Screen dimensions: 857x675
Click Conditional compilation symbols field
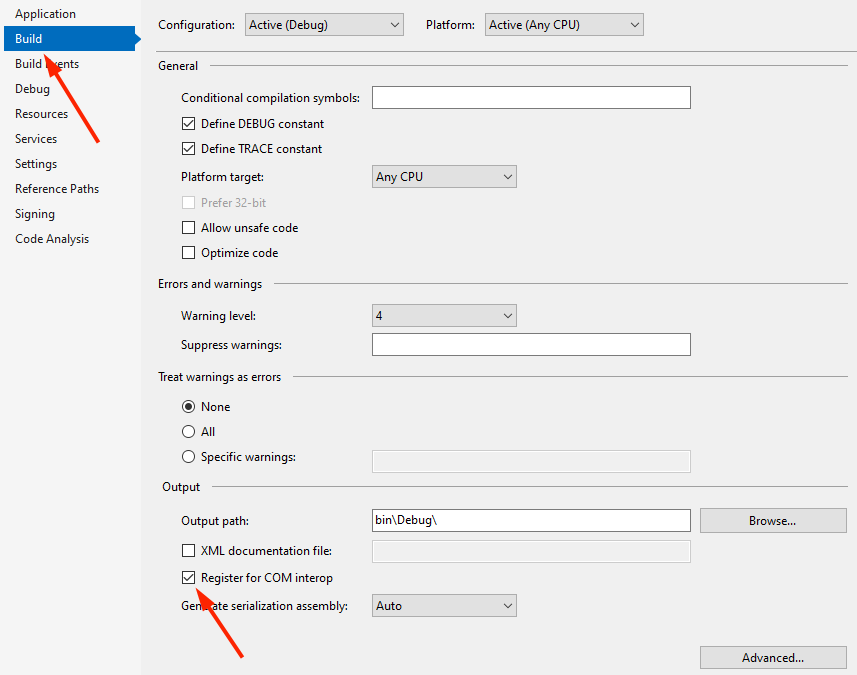(x=531, y=97)
